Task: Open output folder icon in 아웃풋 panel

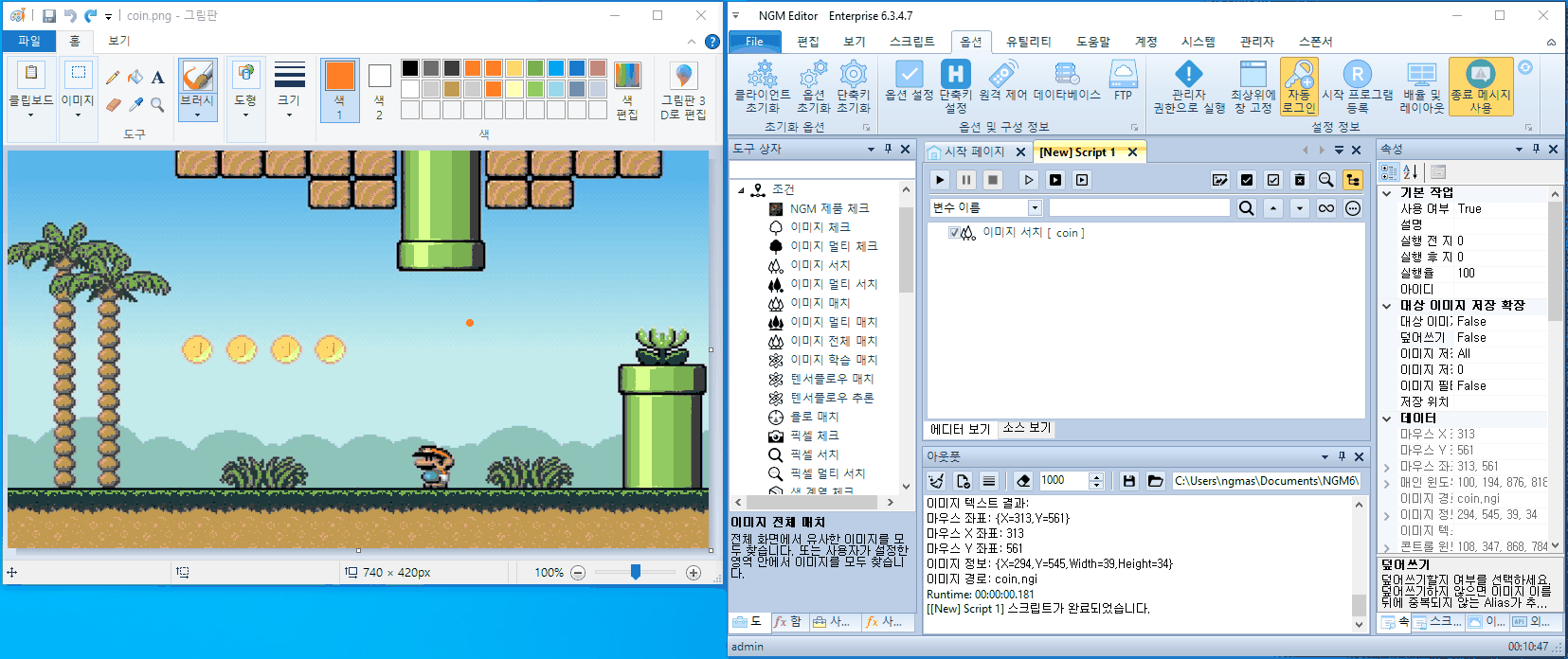Action: tap(1155, 481)
